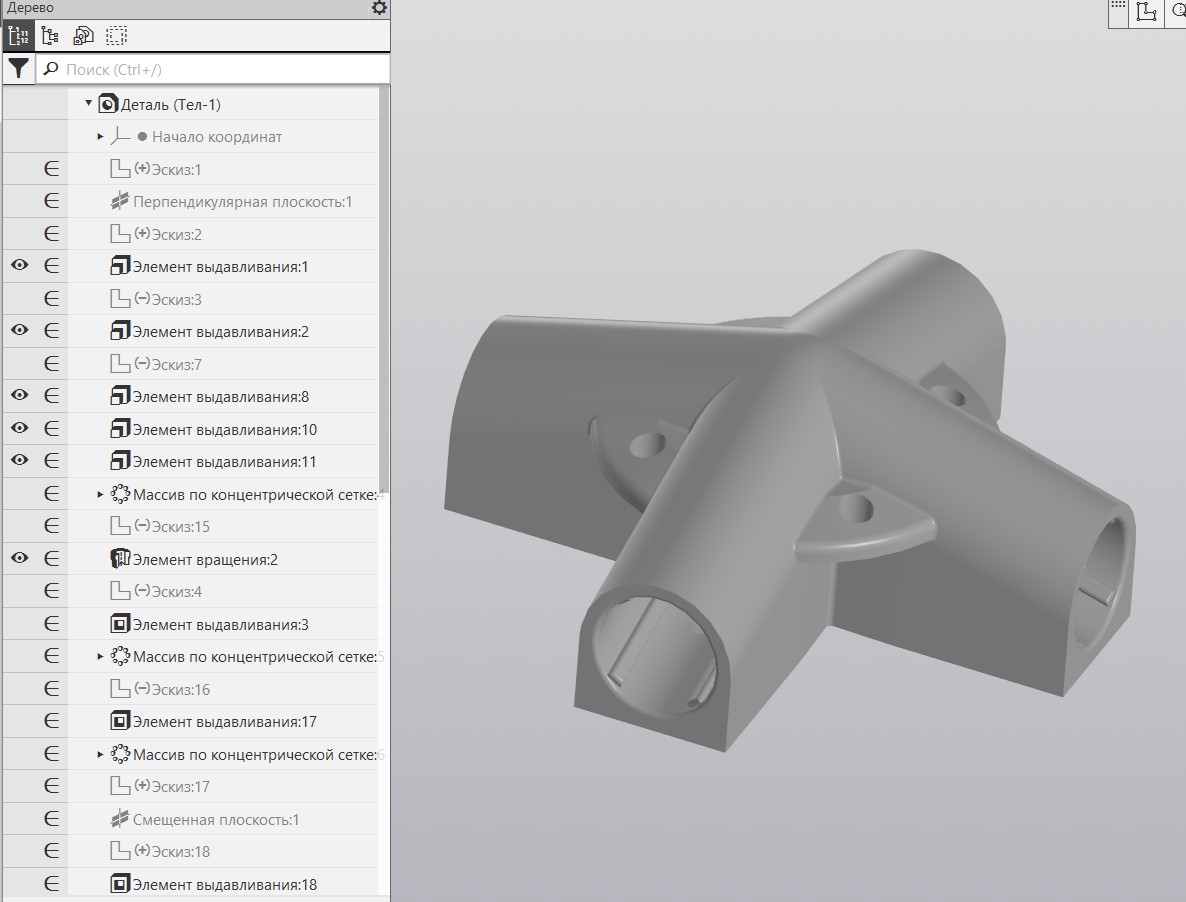The image size is (1186, 902).
Task: Hide Элемент выдавливания:8 using eye
Action: 20,395
